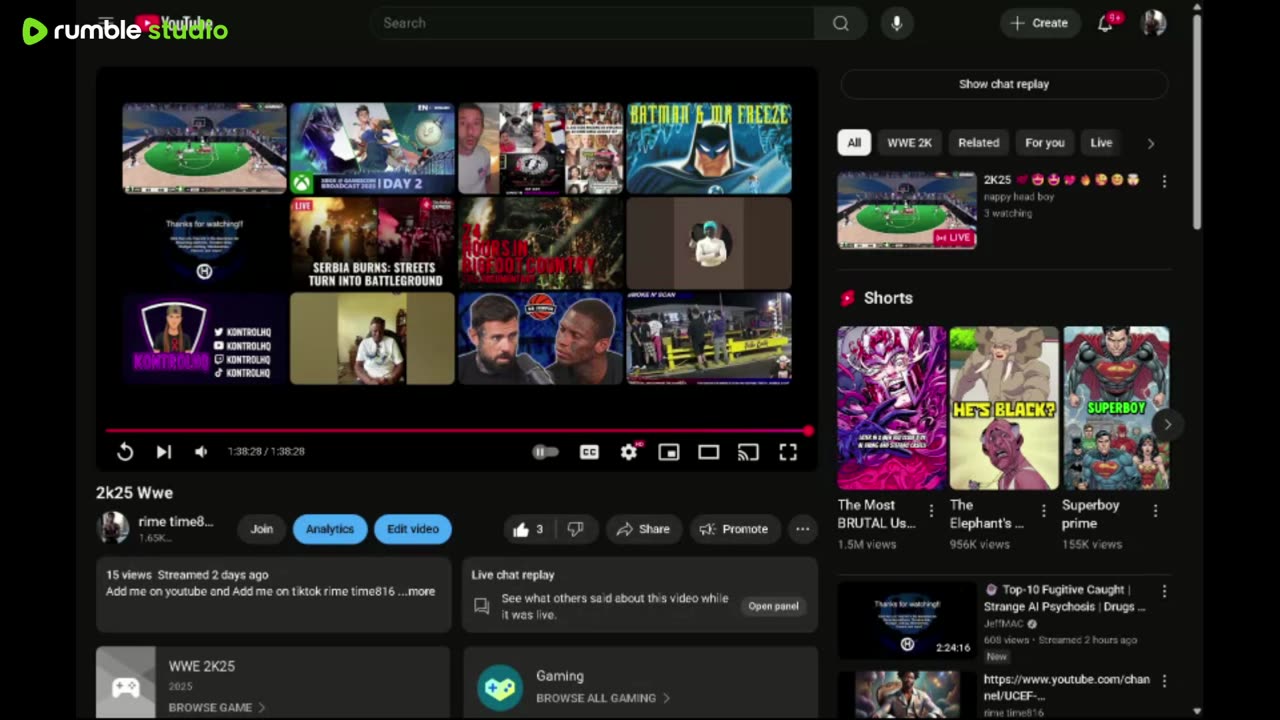
Task: Open the Bigfoot Country end-screen thumbnail
Action: tap(540, 243)
